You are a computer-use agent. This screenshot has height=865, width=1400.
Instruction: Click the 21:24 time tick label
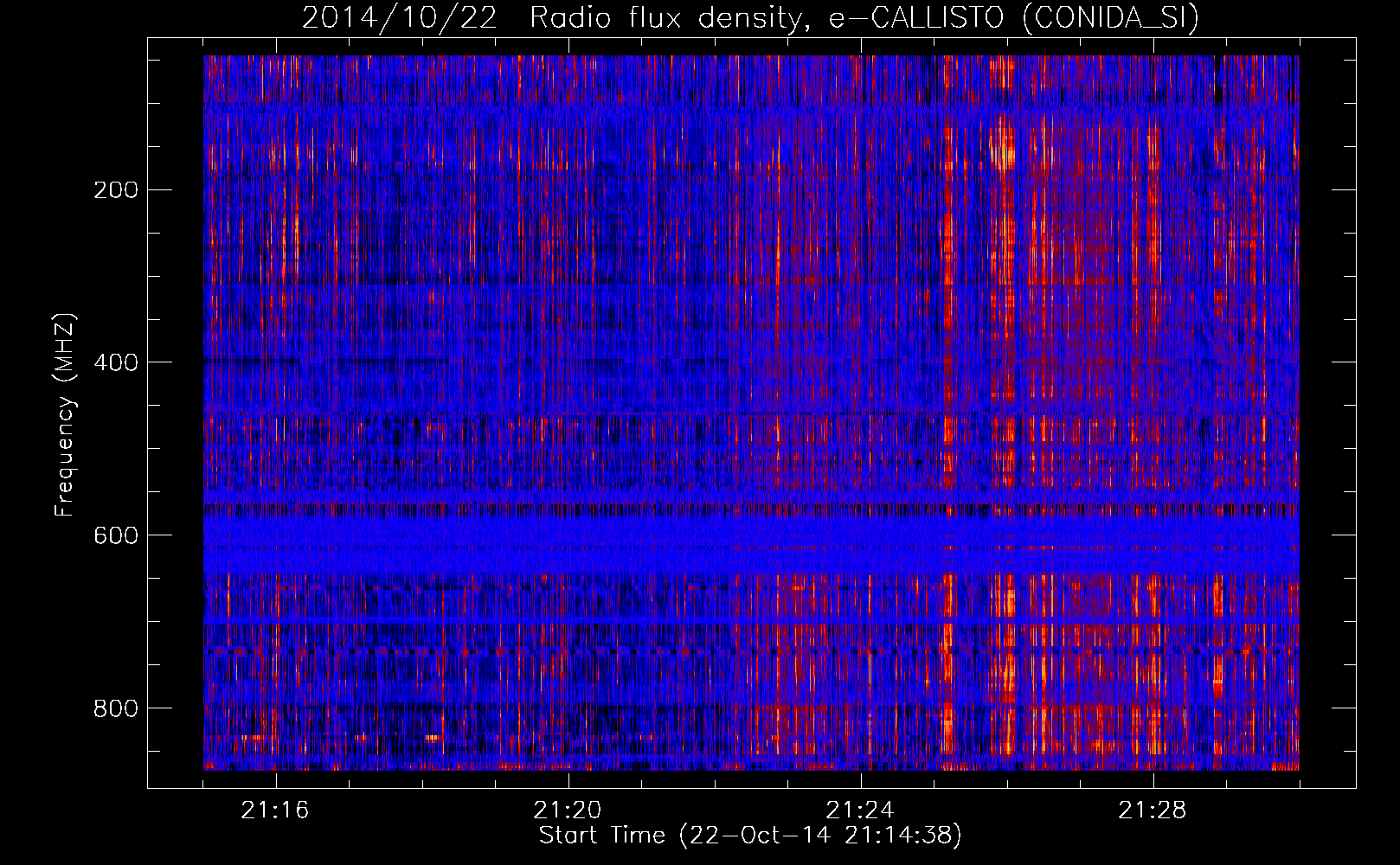[x=860, y=811]
